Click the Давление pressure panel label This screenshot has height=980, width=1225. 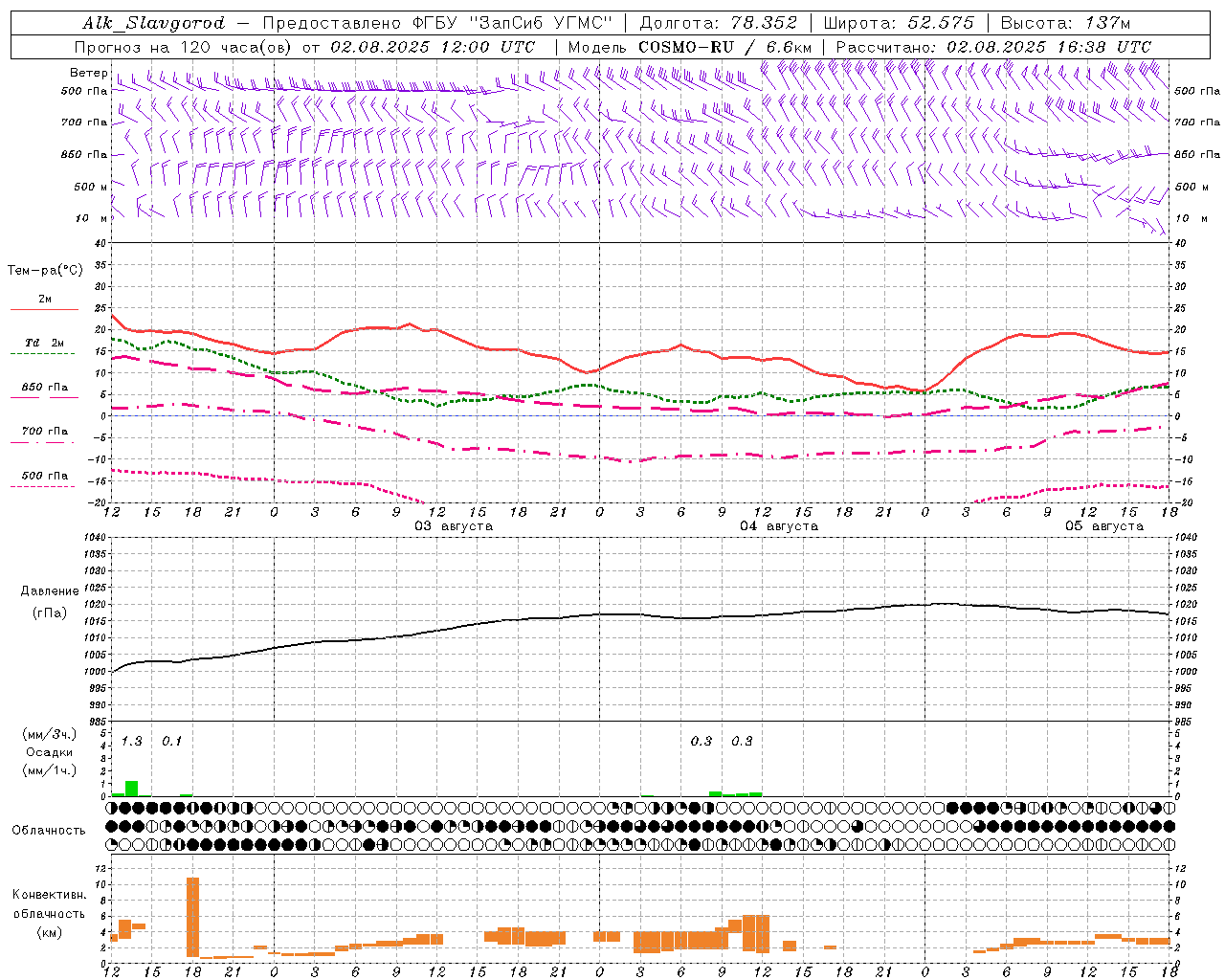[50, 591]
